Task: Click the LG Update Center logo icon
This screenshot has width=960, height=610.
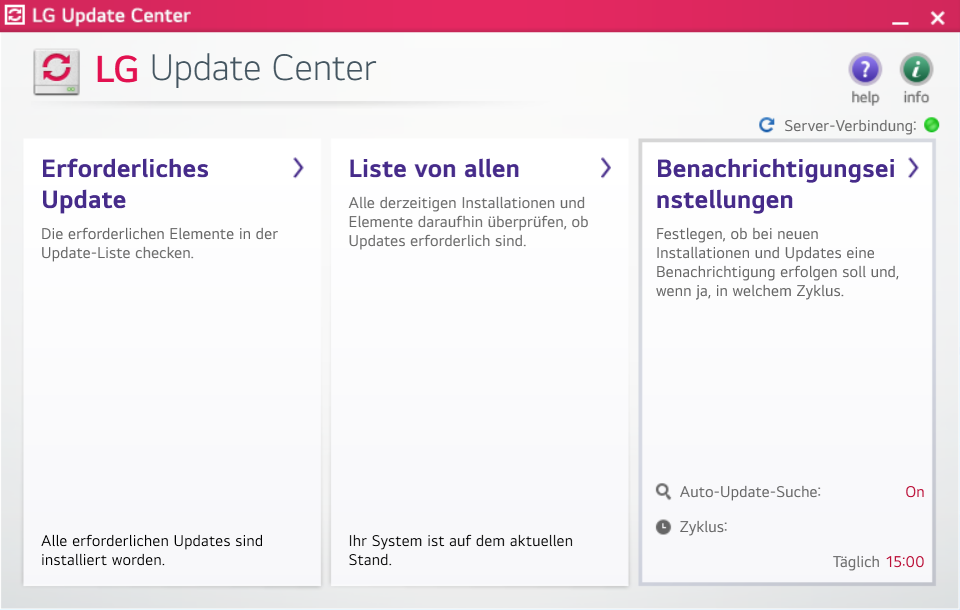Action: (x=58, y=71)
